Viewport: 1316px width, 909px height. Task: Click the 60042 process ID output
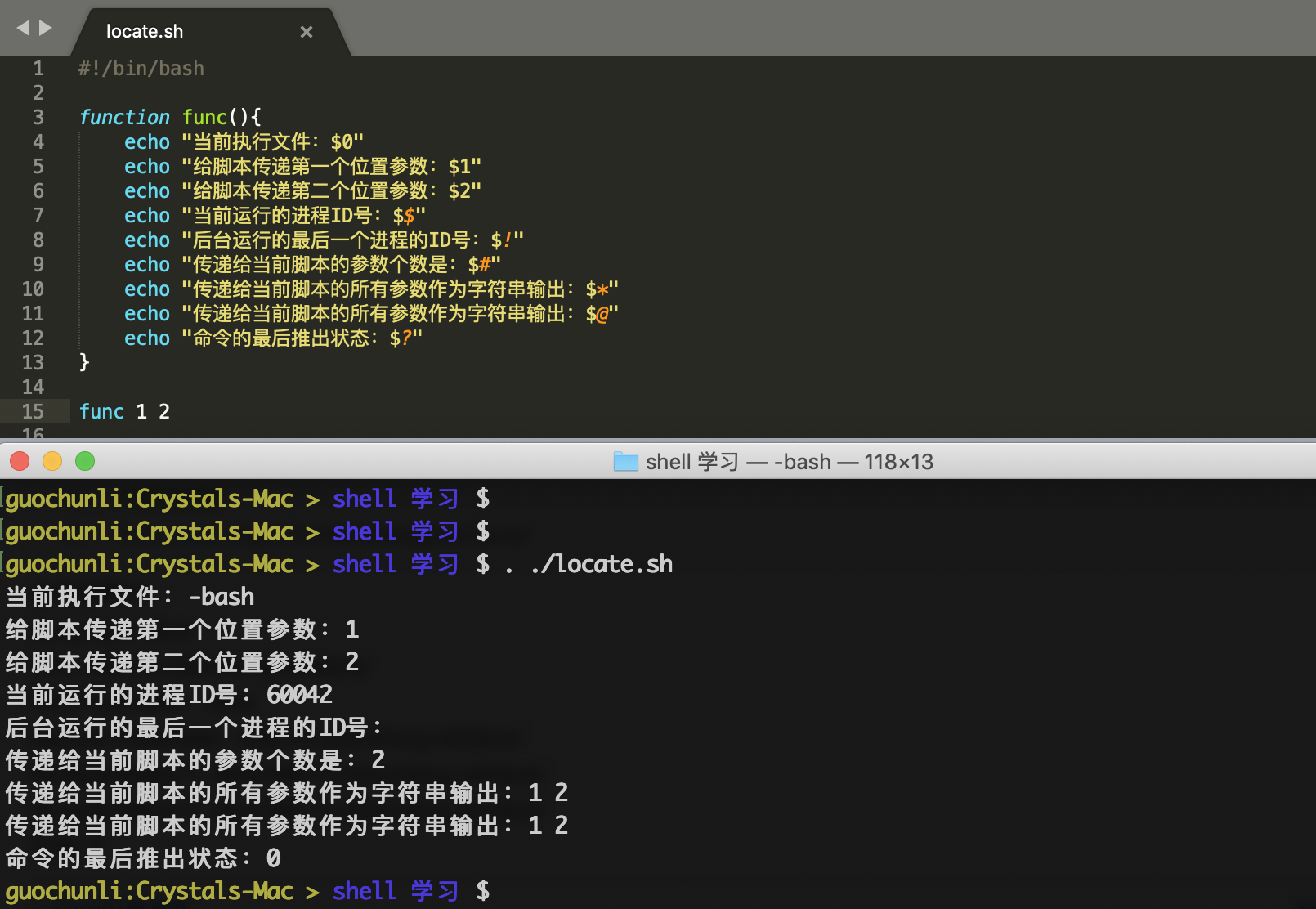pyautogui.click(x=299, y=695)
